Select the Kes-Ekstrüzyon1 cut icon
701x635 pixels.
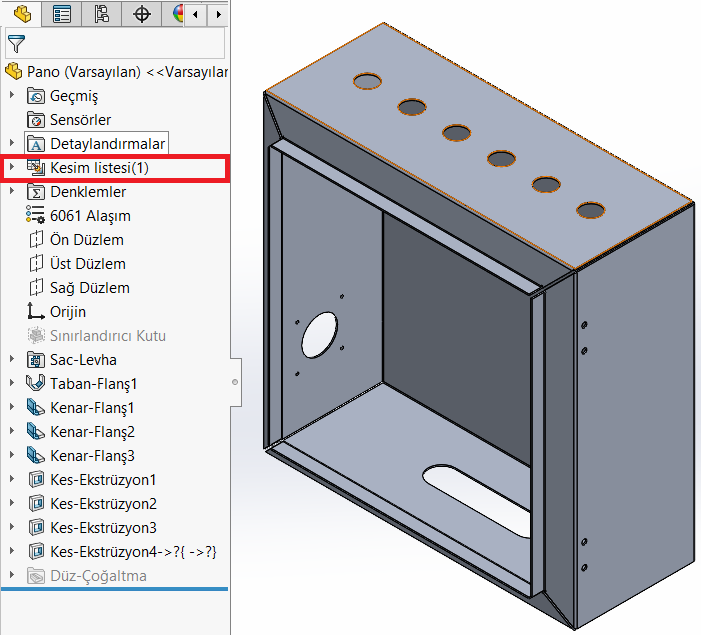[36, 480]
